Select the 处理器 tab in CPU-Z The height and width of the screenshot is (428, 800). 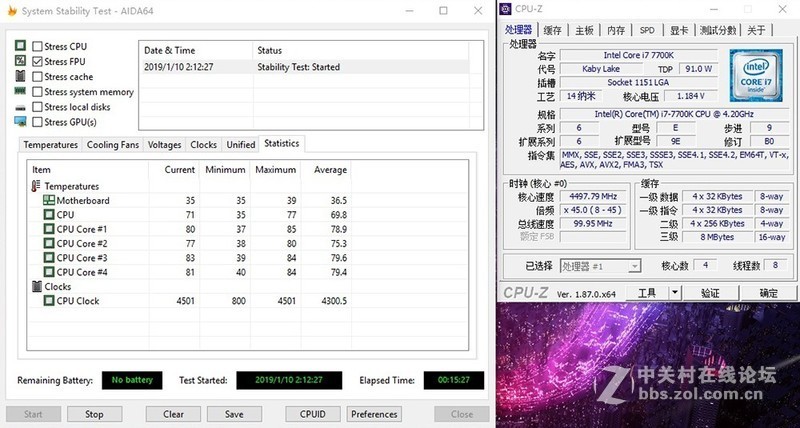click(518, 30)
